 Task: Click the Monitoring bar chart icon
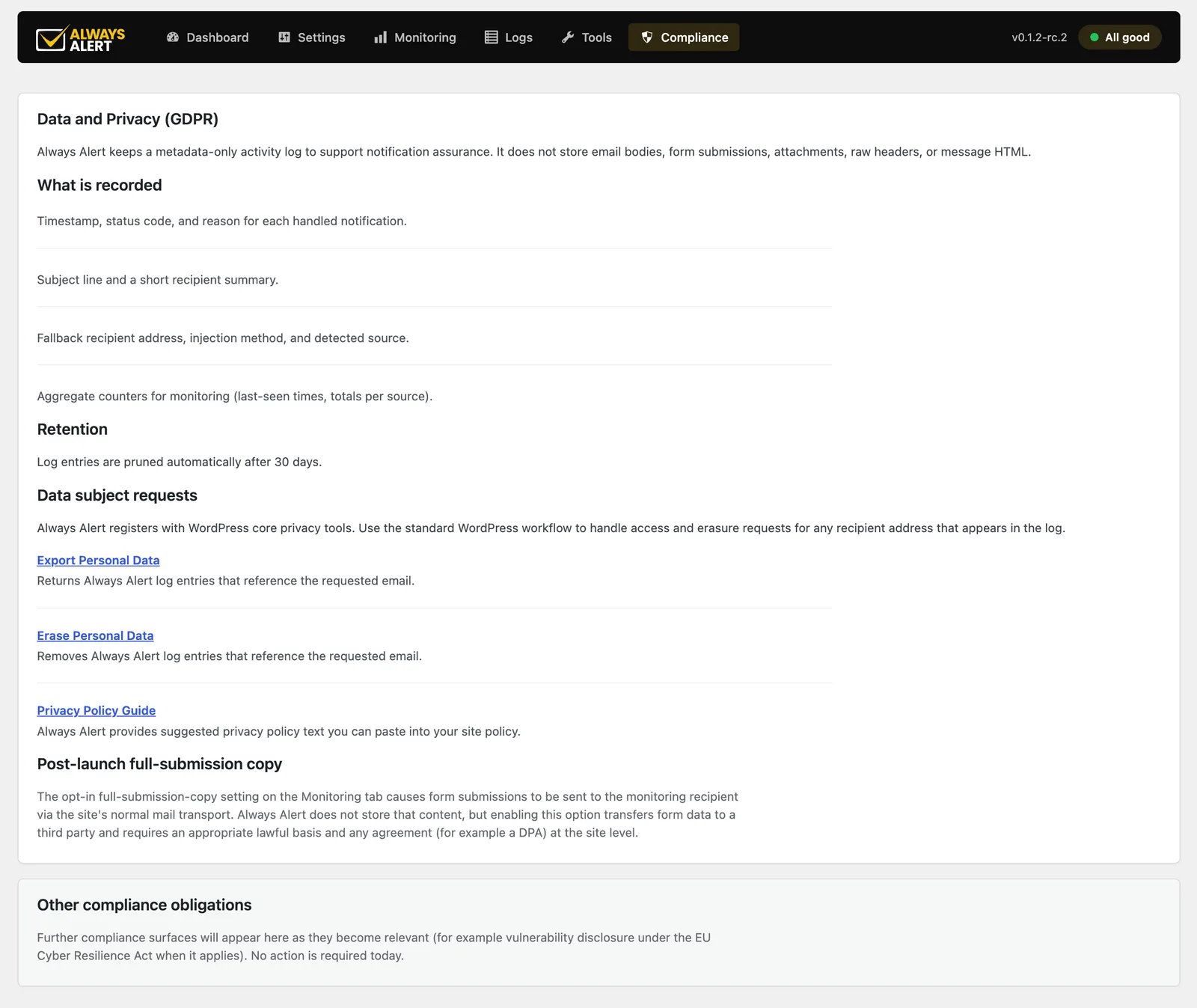381,37
